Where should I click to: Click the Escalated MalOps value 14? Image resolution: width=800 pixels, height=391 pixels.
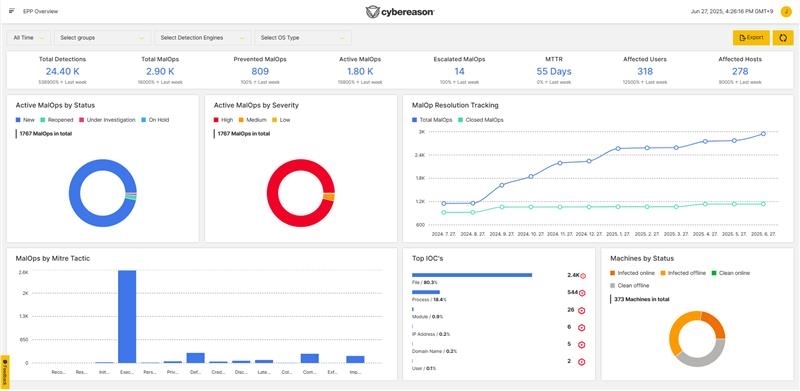459,71
